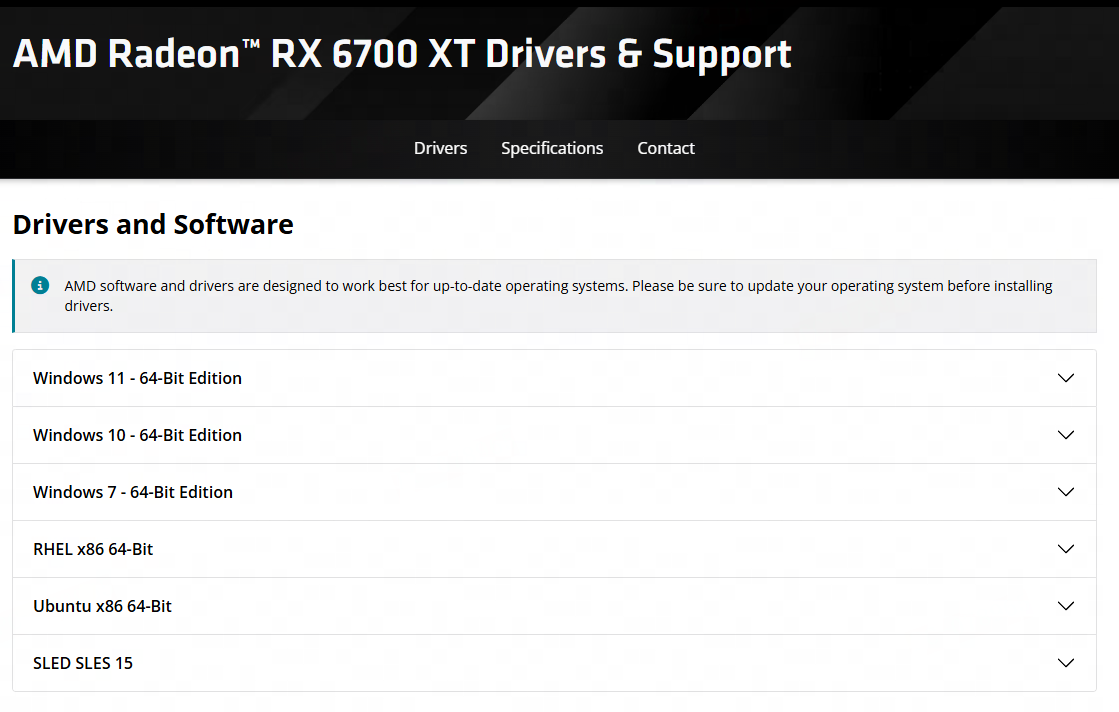1119x712 pixels.
Task: Go to the Contact tab
Action: 666,148
